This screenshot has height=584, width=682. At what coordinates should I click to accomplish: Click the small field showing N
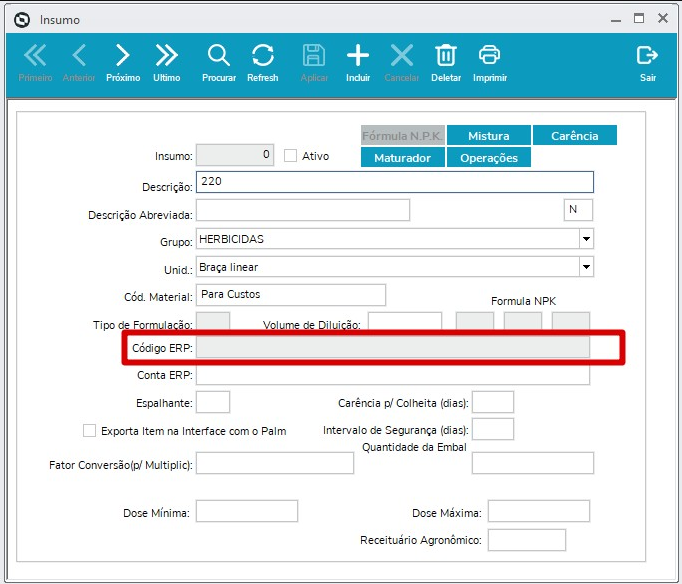[x=578, y=210]
